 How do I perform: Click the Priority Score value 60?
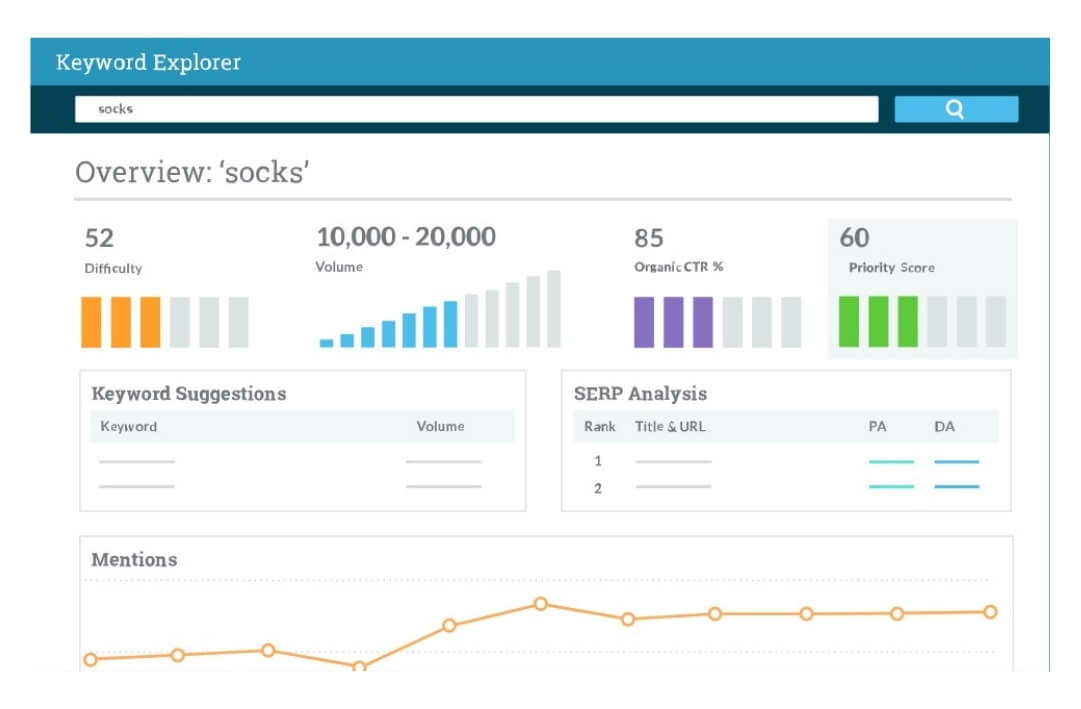(x=854, y=238)
